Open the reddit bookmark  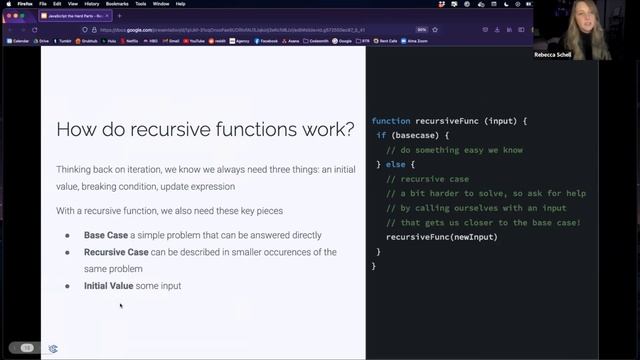point(217,41)
